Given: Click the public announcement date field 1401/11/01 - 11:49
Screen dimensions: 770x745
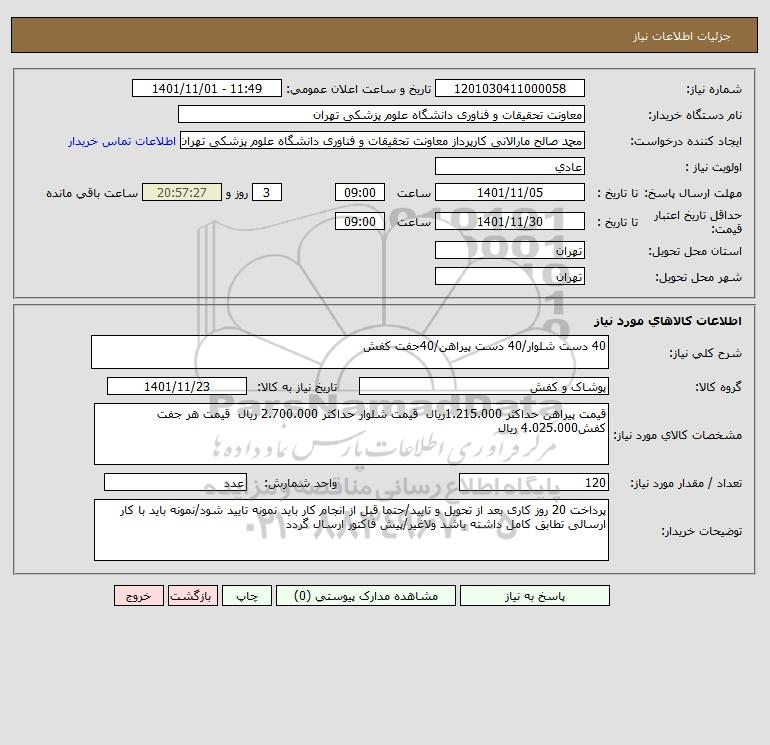Looking at the screenshot, I should coord(207,88).
